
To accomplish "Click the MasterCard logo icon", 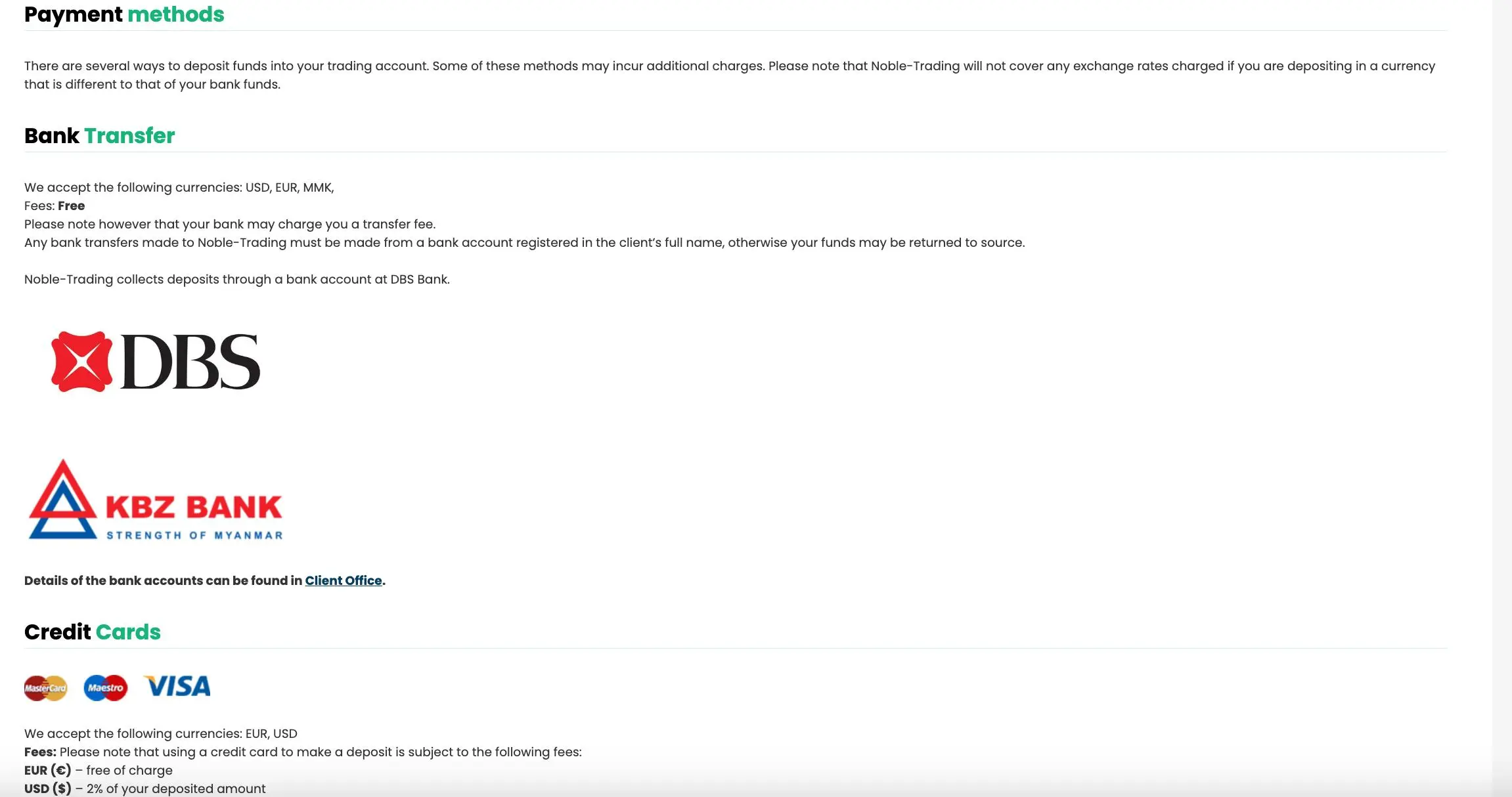I will (x=46, y=687).
